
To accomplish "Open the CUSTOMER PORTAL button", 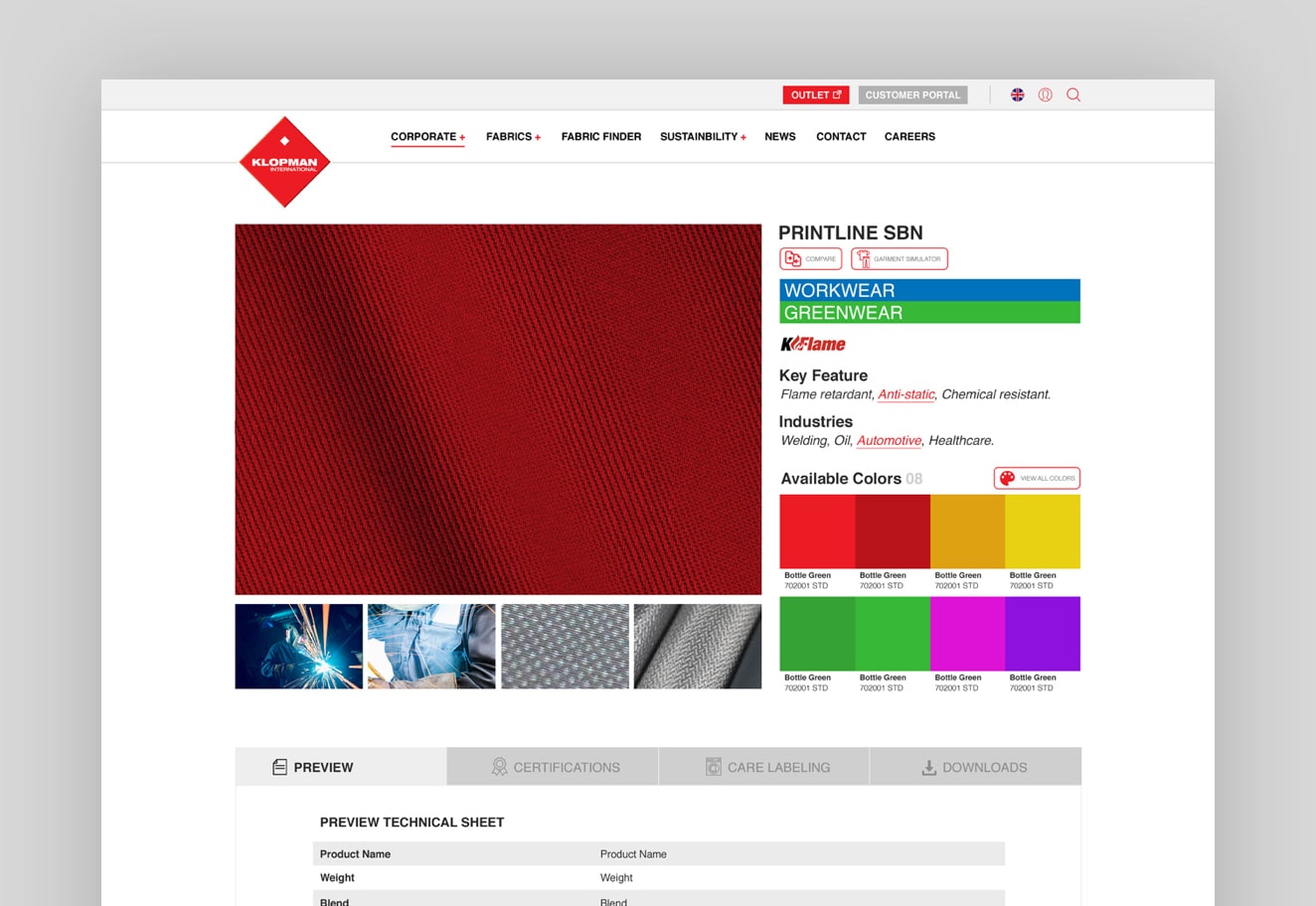I will [x=912, y=95].
